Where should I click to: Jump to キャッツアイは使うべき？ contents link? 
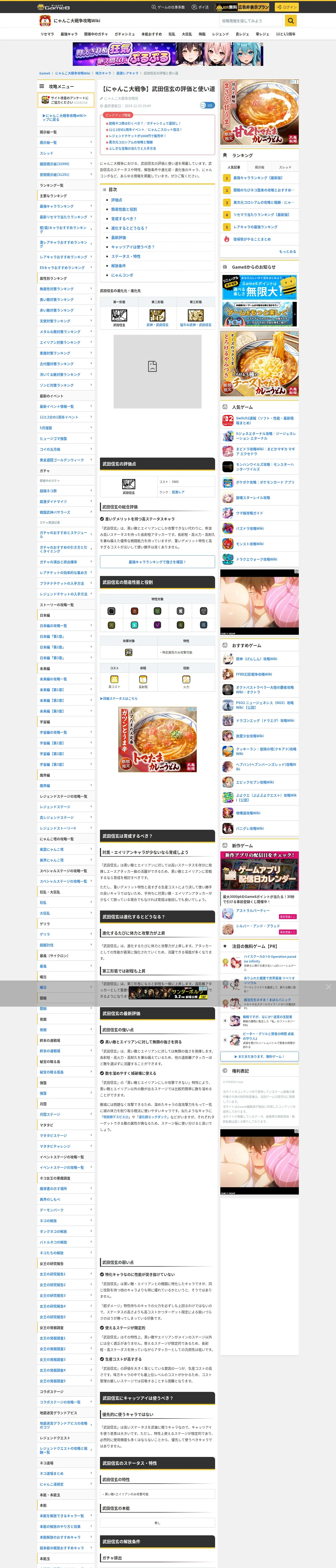133,247
